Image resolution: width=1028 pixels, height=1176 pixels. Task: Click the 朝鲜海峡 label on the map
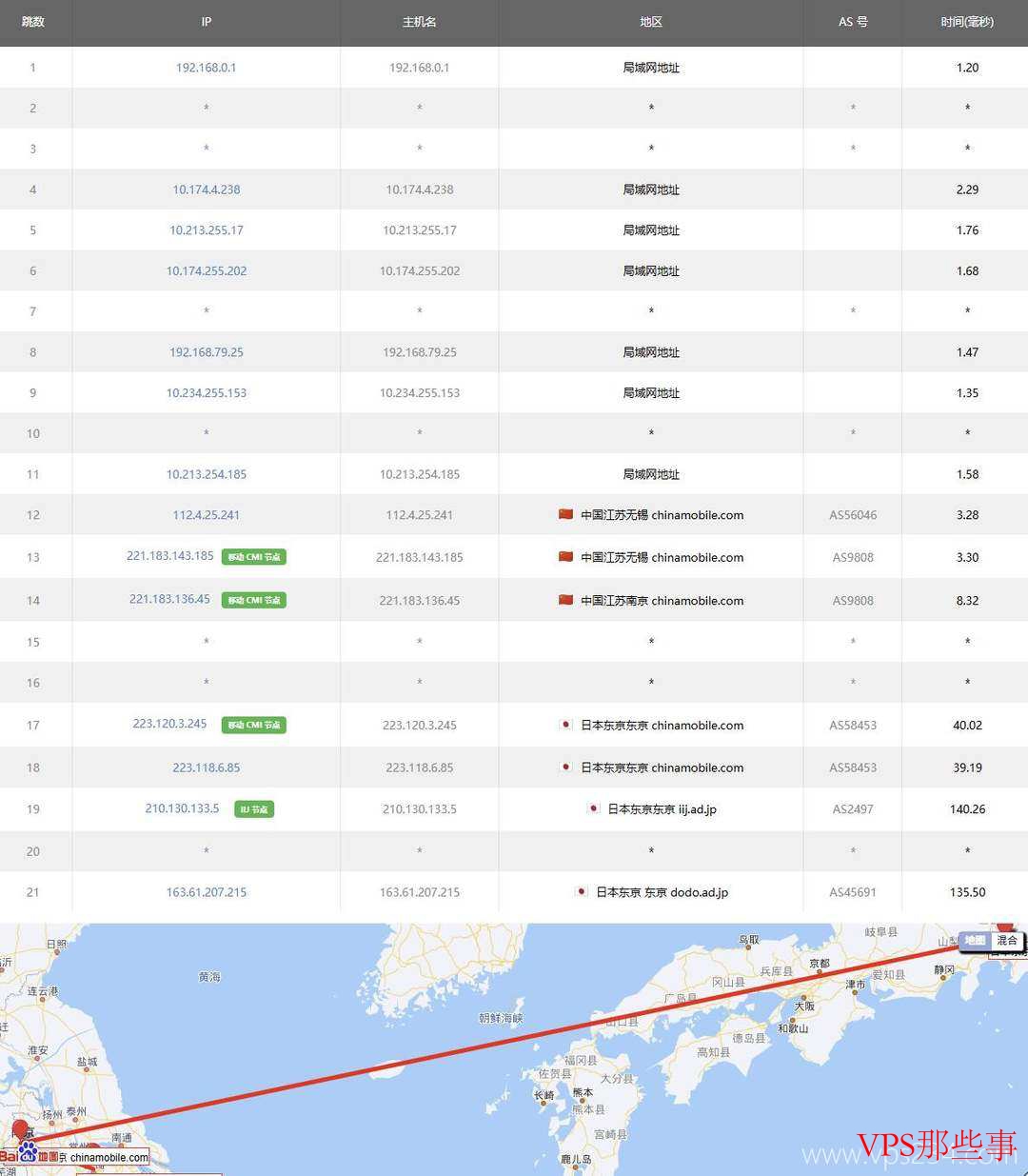click(x=501, y=1018)
